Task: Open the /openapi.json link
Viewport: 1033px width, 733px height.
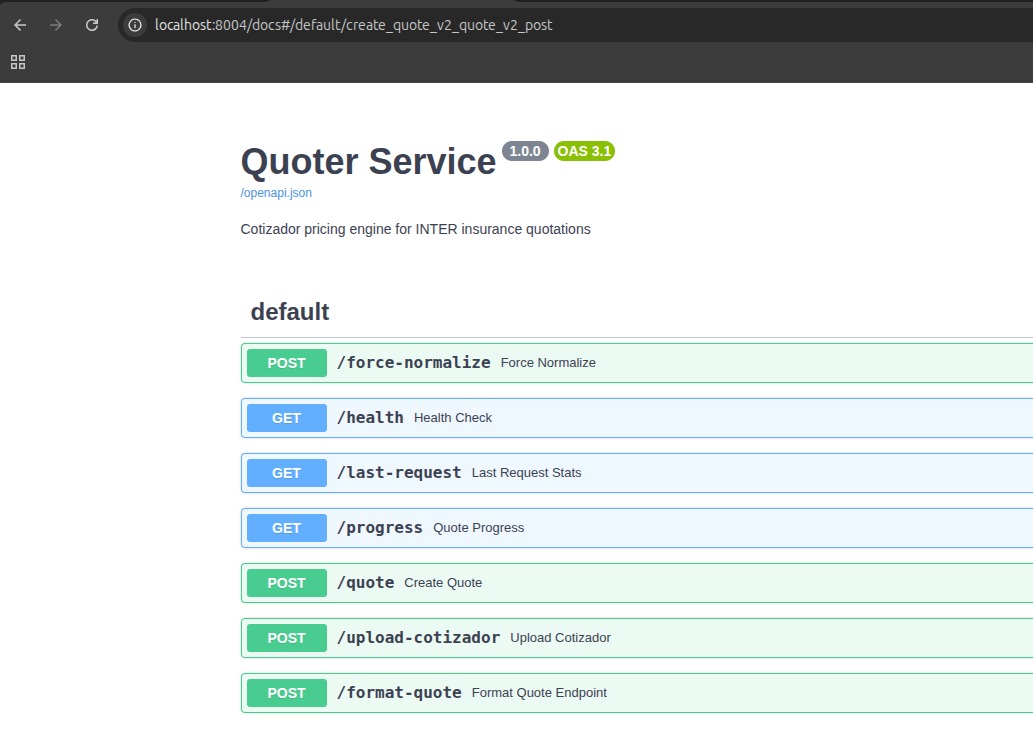Action: point(276,193)
